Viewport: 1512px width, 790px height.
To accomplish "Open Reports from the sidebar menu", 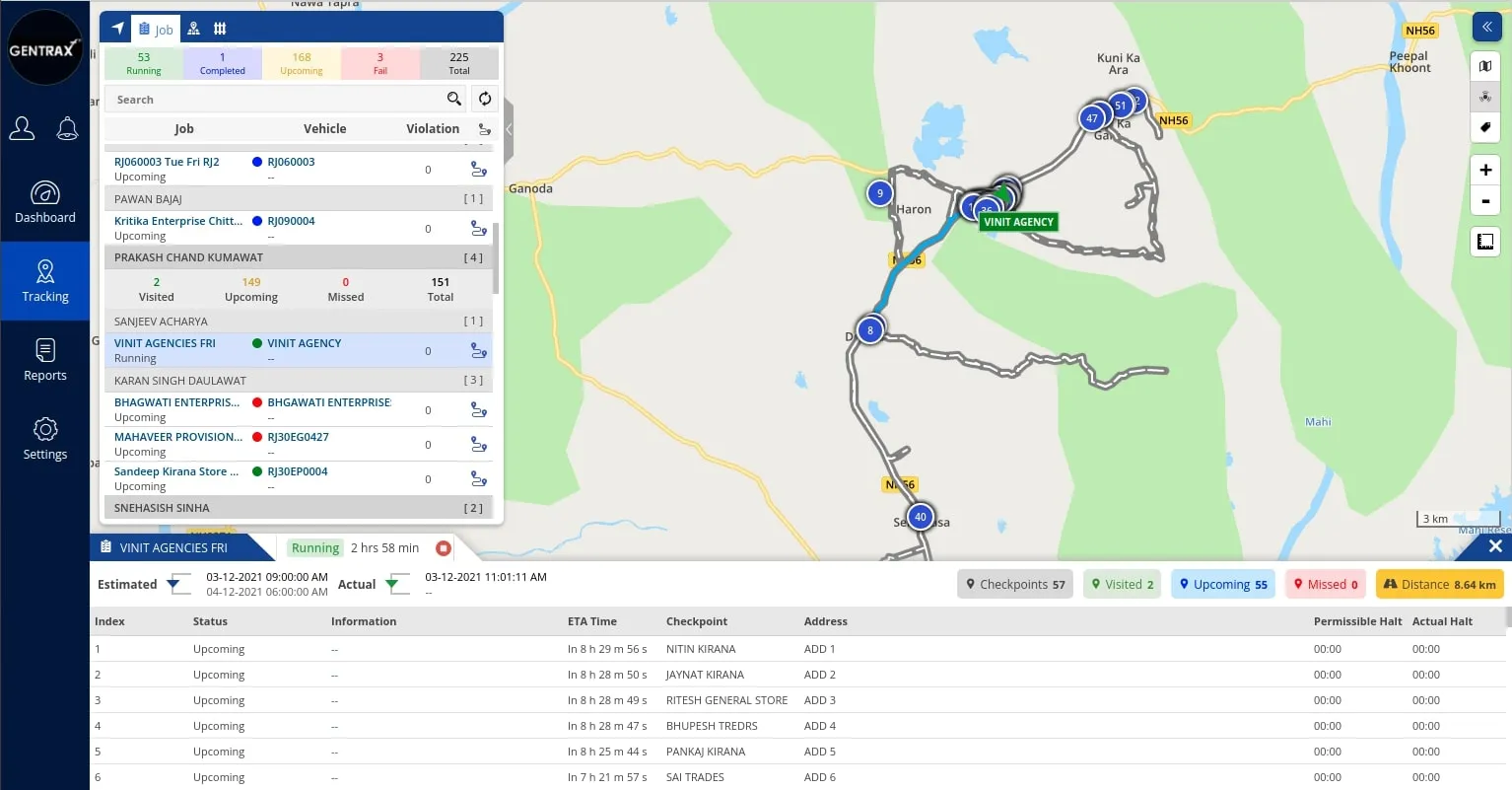I will (45, 360).
